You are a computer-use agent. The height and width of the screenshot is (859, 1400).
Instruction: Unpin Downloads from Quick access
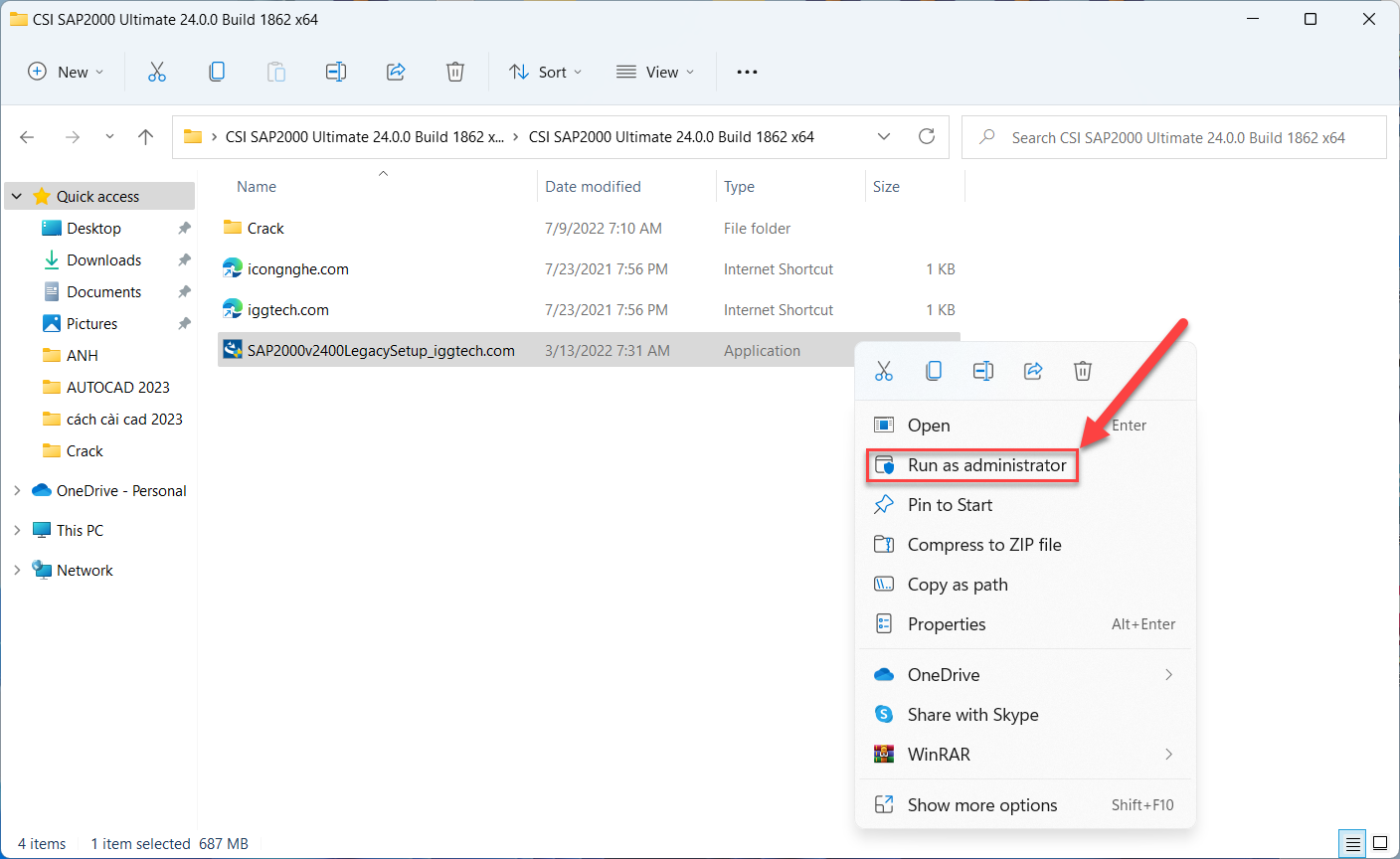pyautogui.click(x=184, y=260)
